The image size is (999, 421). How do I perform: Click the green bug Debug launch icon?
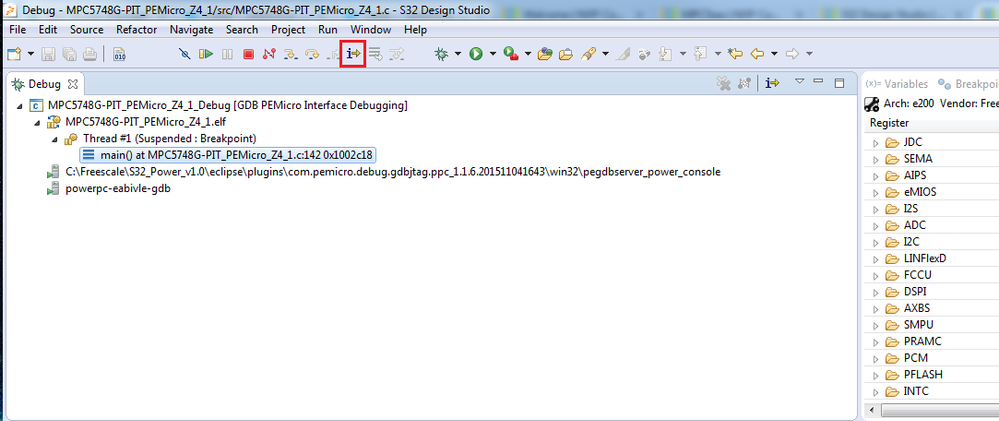coord(442,54)
